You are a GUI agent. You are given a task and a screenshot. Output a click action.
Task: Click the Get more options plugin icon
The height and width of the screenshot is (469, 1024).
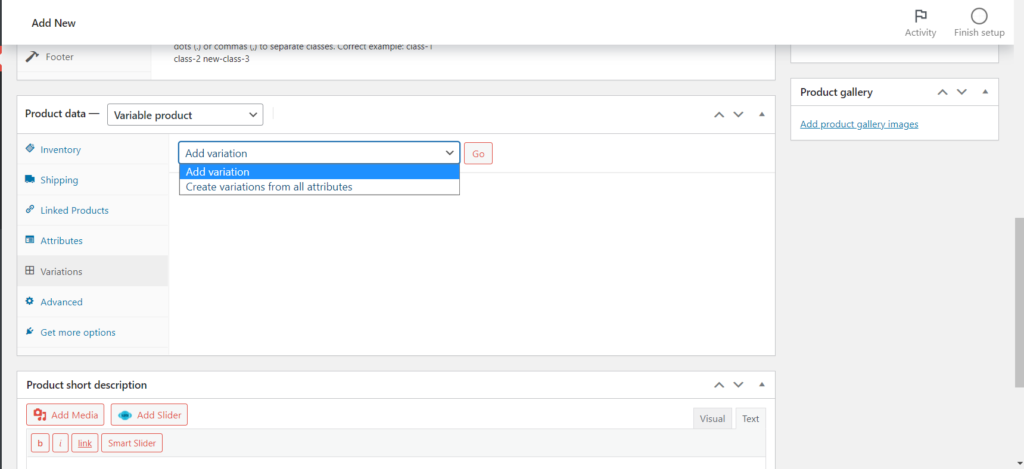click(x=30, y=332)
